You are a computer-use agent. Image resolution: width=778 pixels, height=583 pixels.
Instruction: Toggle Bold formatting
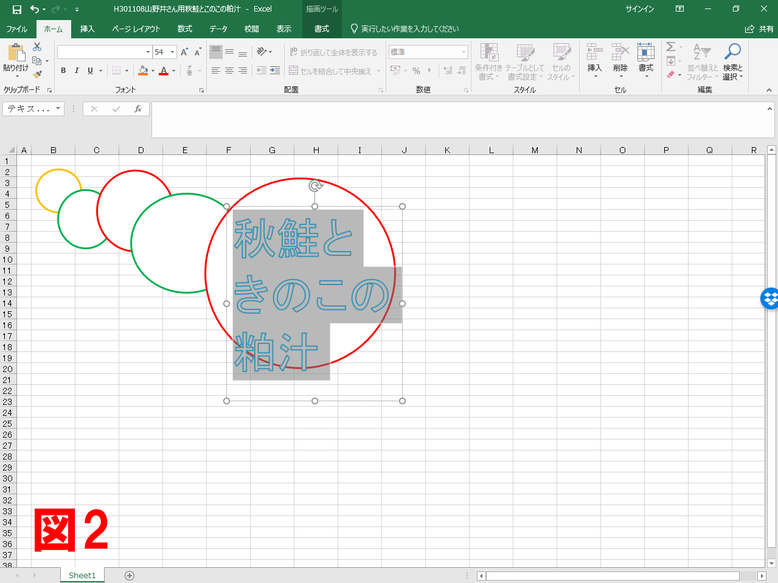point(63,70)
